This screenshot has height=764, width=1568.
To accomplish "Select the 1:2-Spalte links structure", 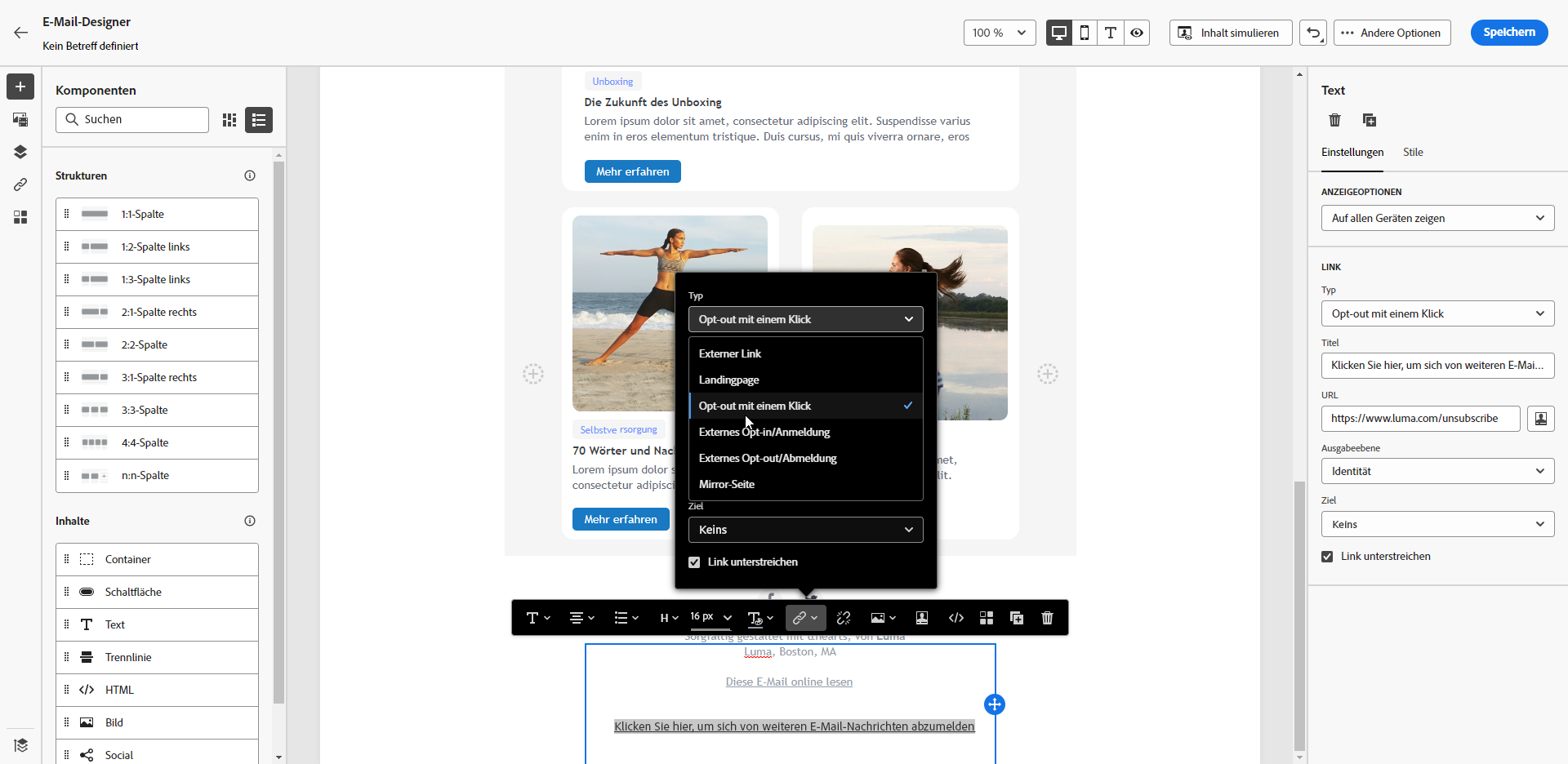I will [157, 247].
